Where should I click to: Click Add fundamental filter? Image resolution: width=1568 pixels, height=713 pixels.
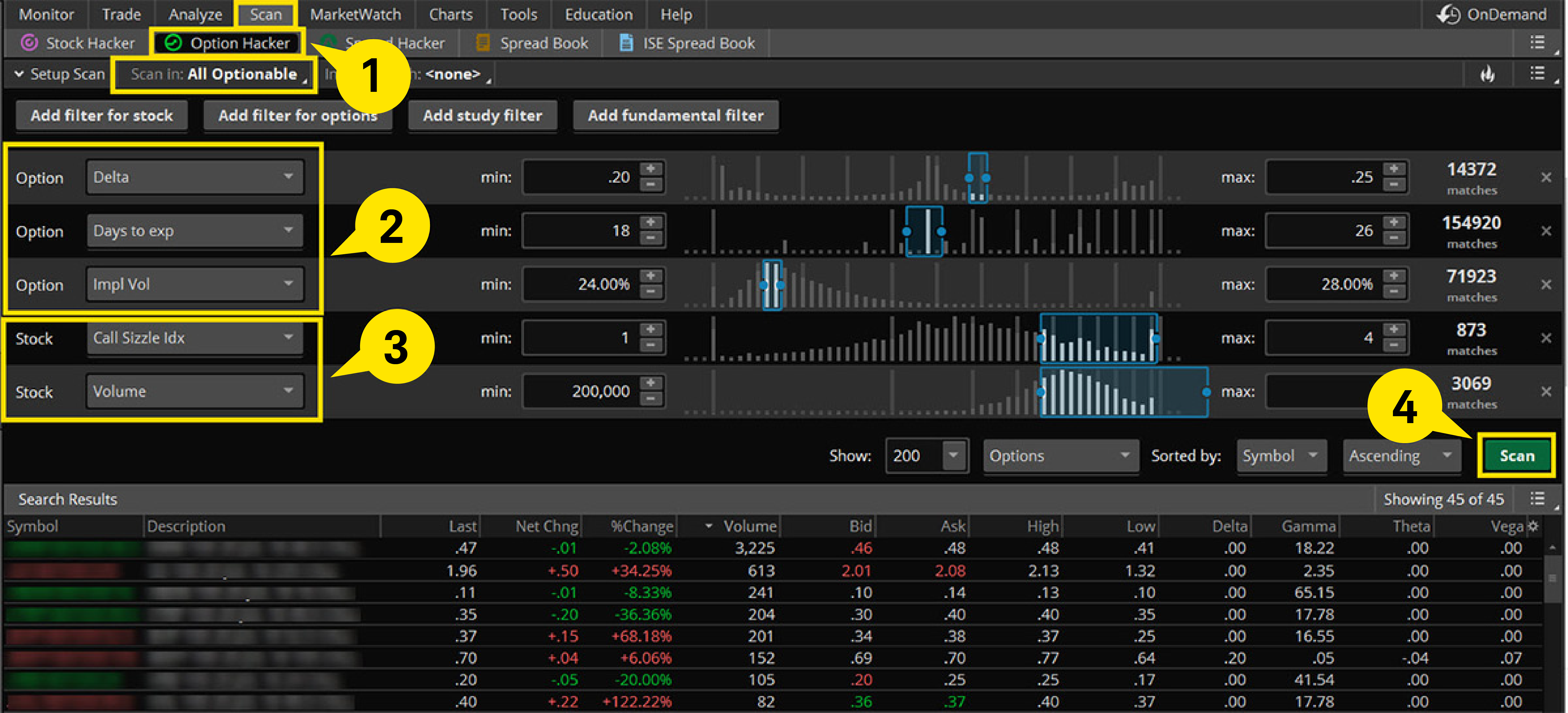pyautogui.click(x=676, y=115)
